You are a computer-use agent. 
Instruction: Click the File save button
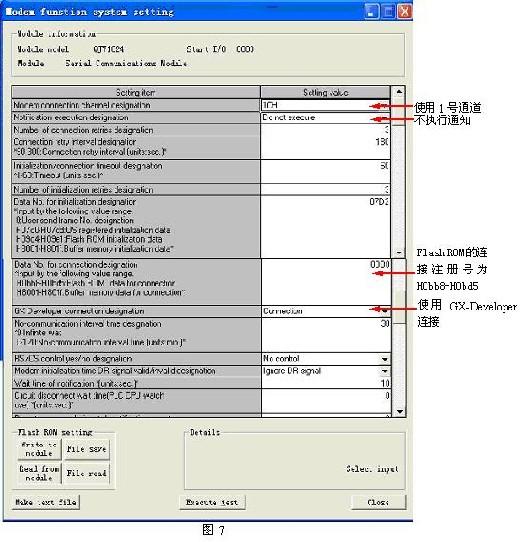point(86,449)
